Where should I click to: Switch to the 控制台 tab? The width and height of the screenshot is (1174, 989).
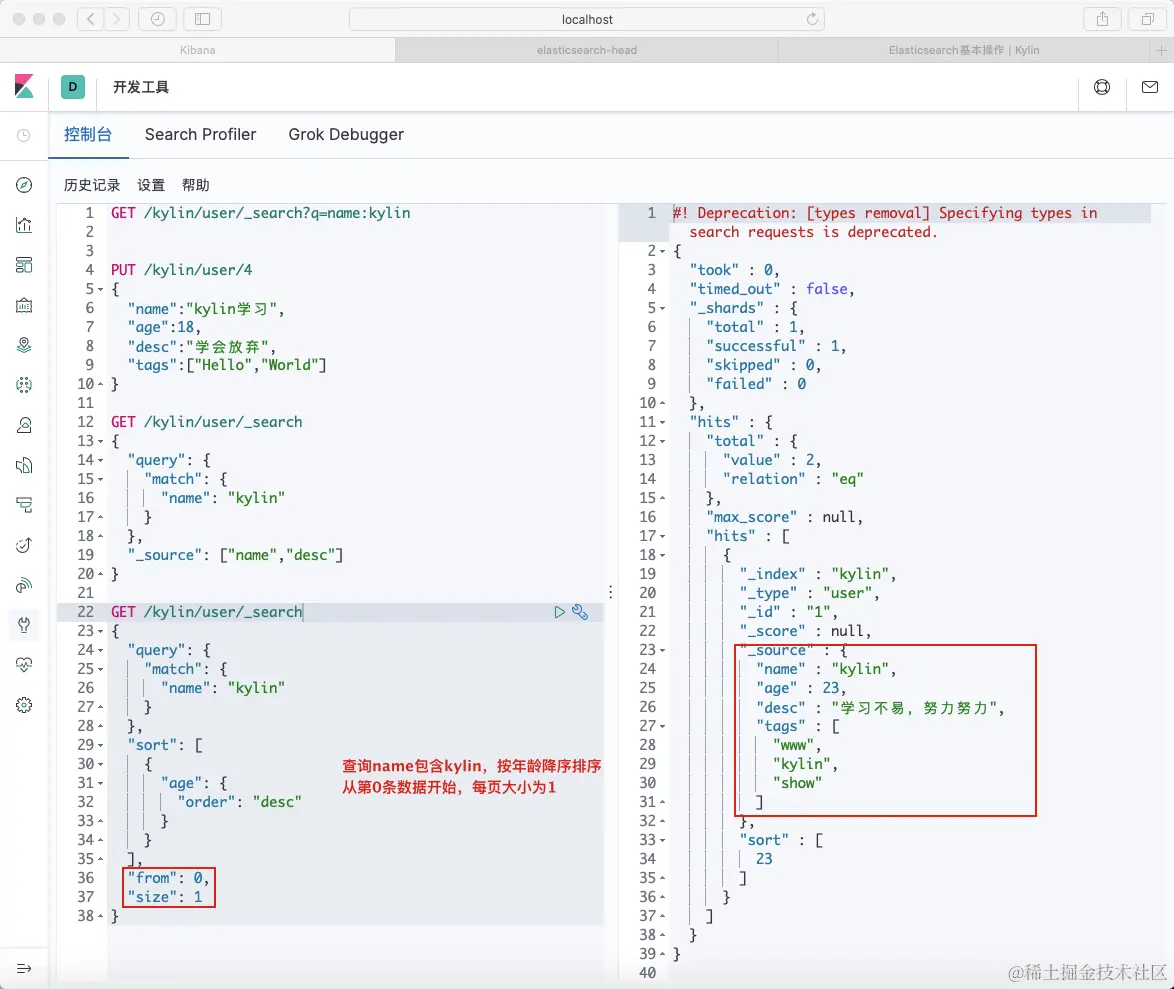pyautogui.click(x=88, y=135)
